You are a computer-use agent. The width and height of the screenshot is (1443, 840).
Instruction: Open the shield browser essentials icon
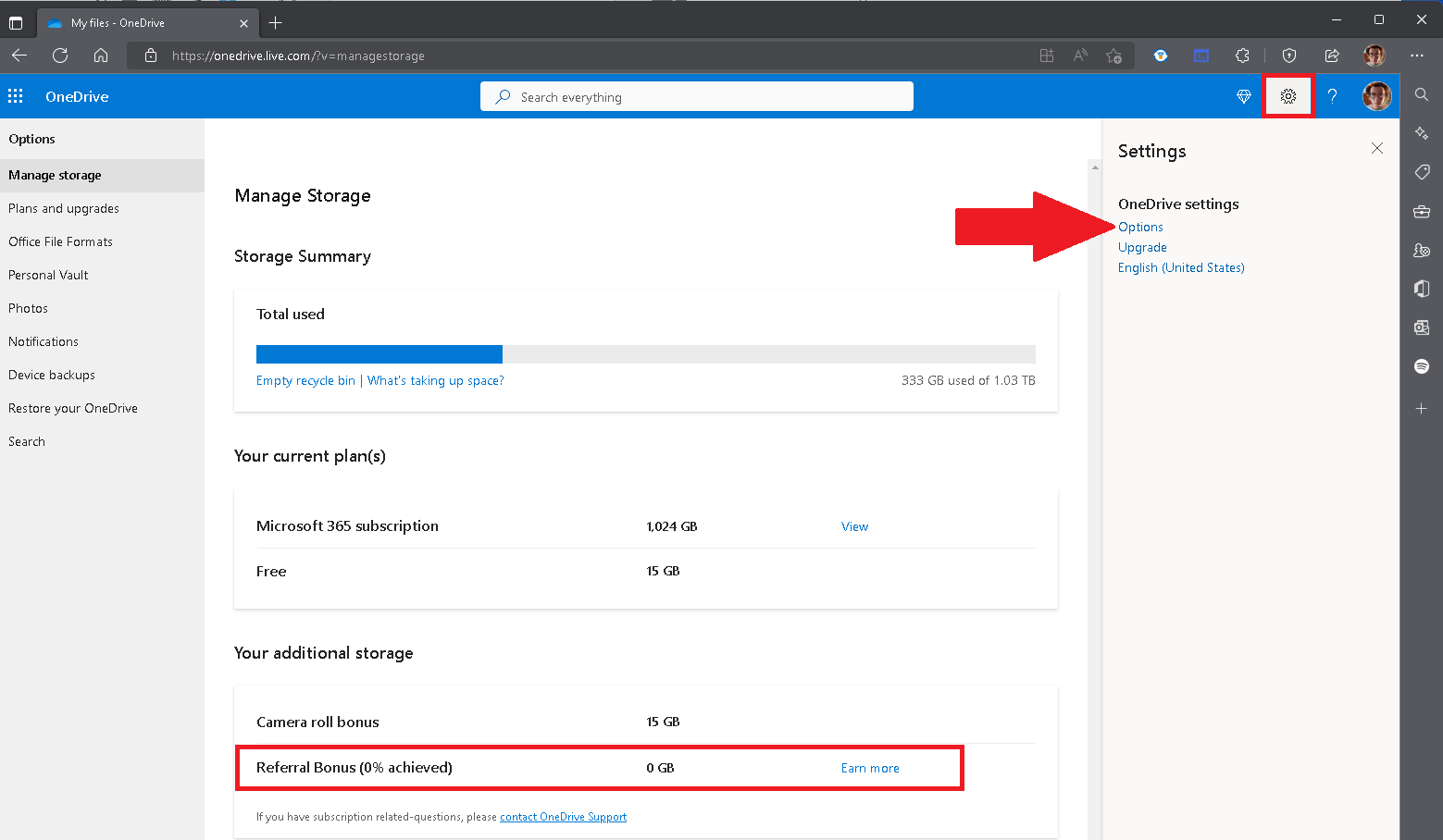pos(1289,56)
